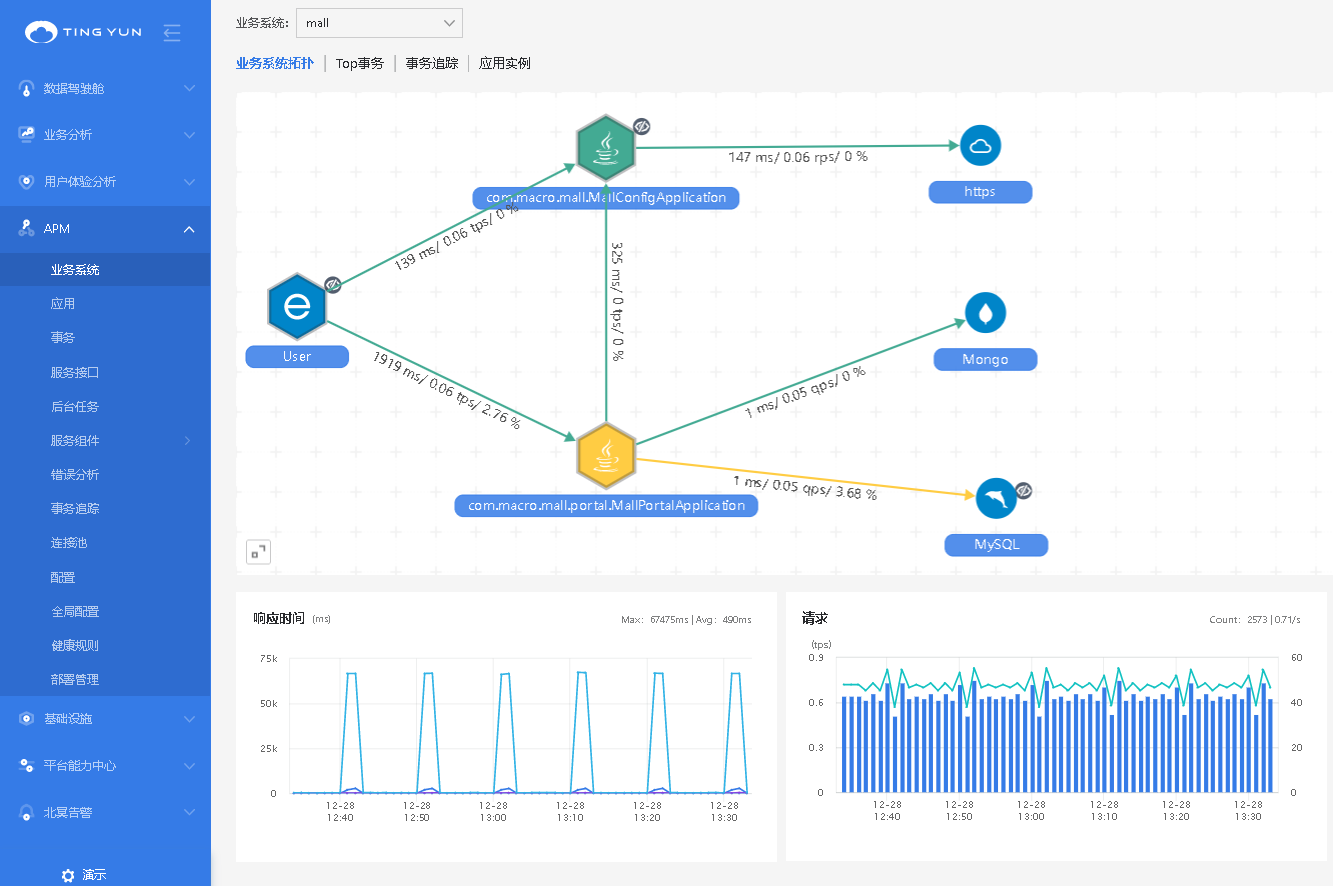Click the Mongo database node icon
Screen dimensions: 1333x886
985,314
